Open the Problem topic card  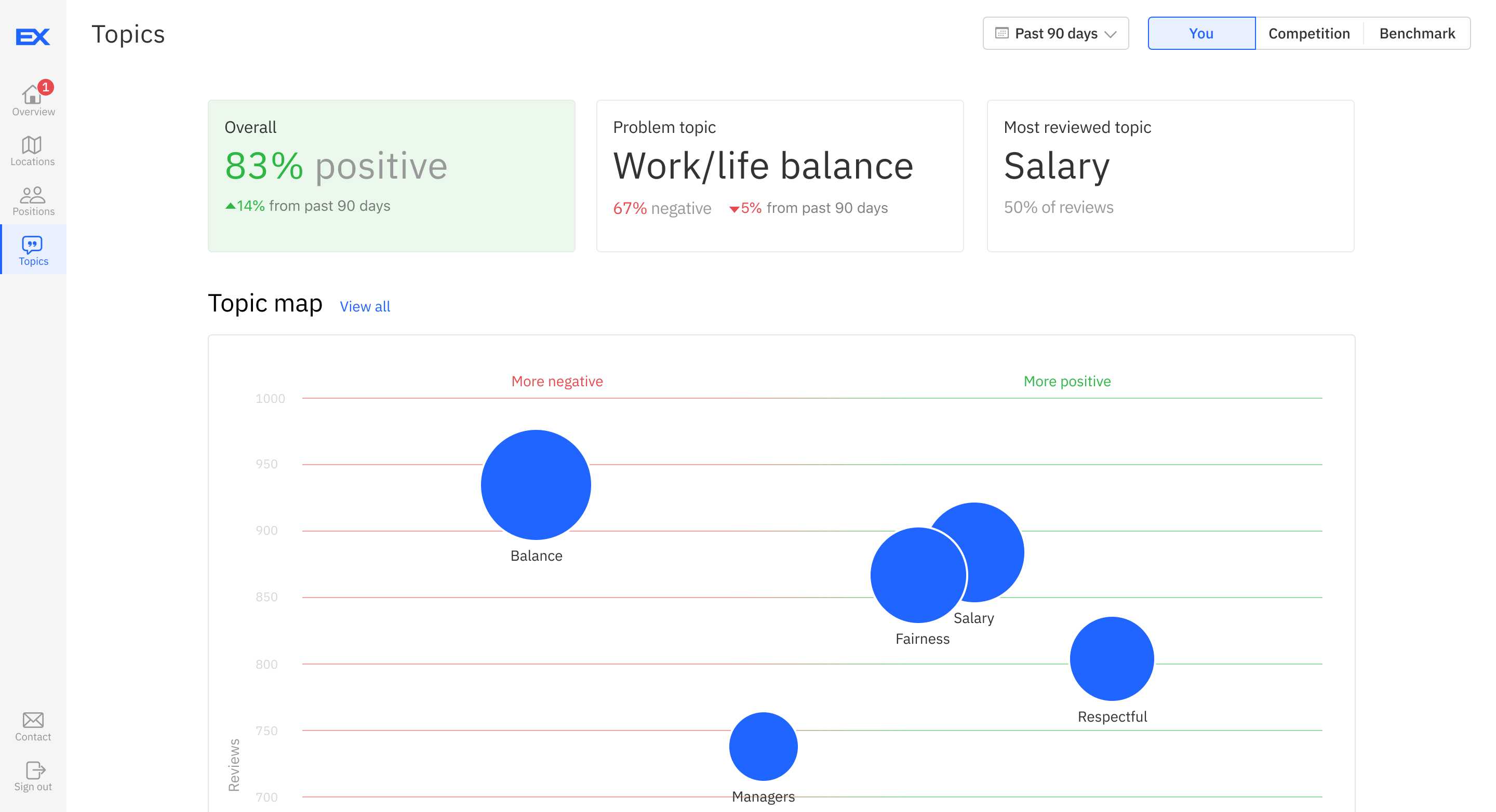(x=779, y=176)
